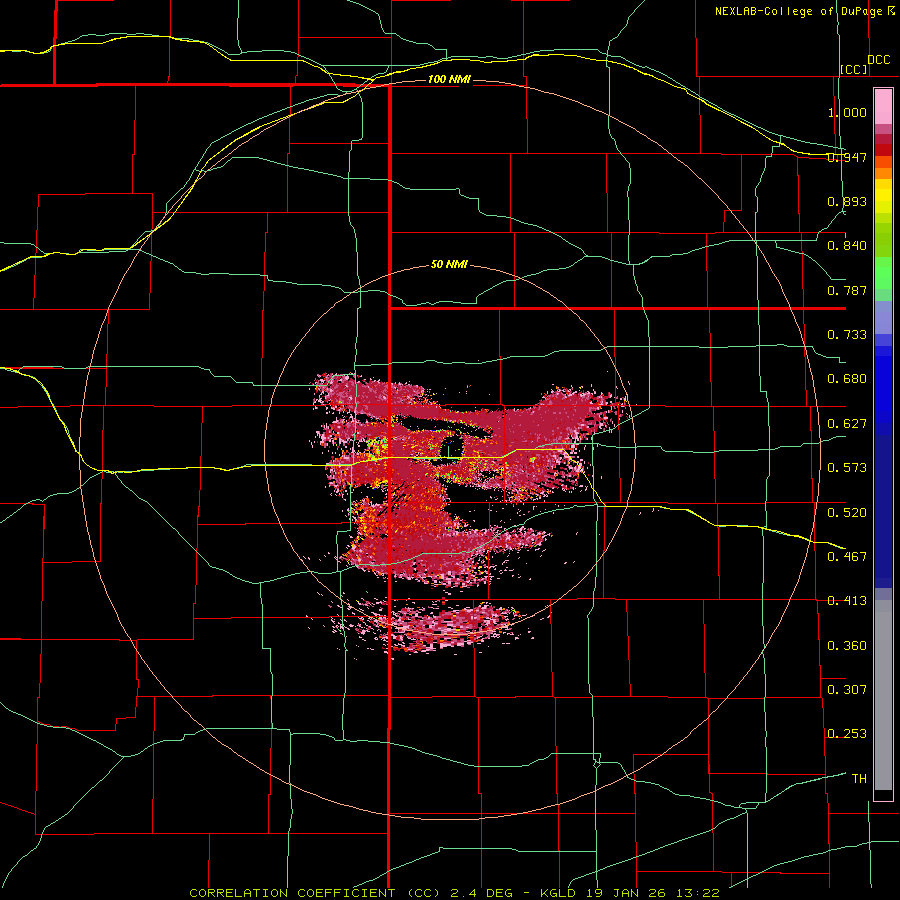
Task: Click the 0.893 scale value
Action: click(847, 201)
